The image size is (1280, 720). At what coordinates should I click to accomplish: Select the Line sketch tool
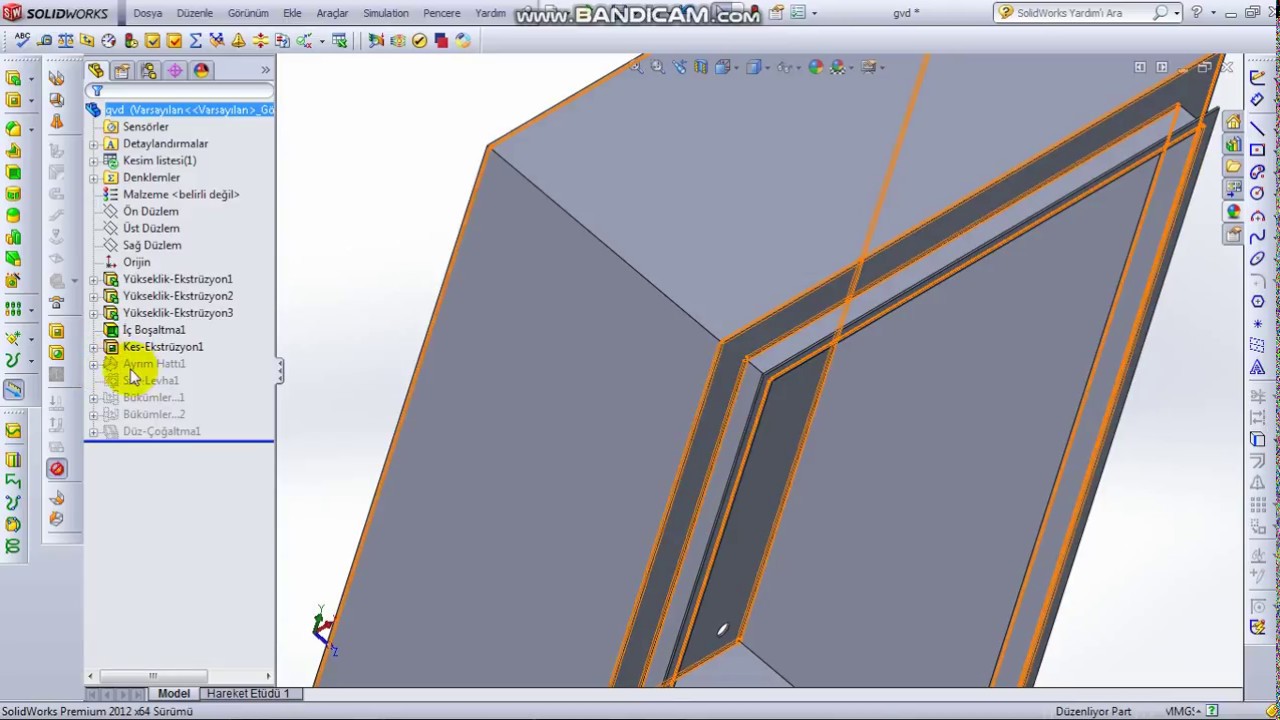1258,128
